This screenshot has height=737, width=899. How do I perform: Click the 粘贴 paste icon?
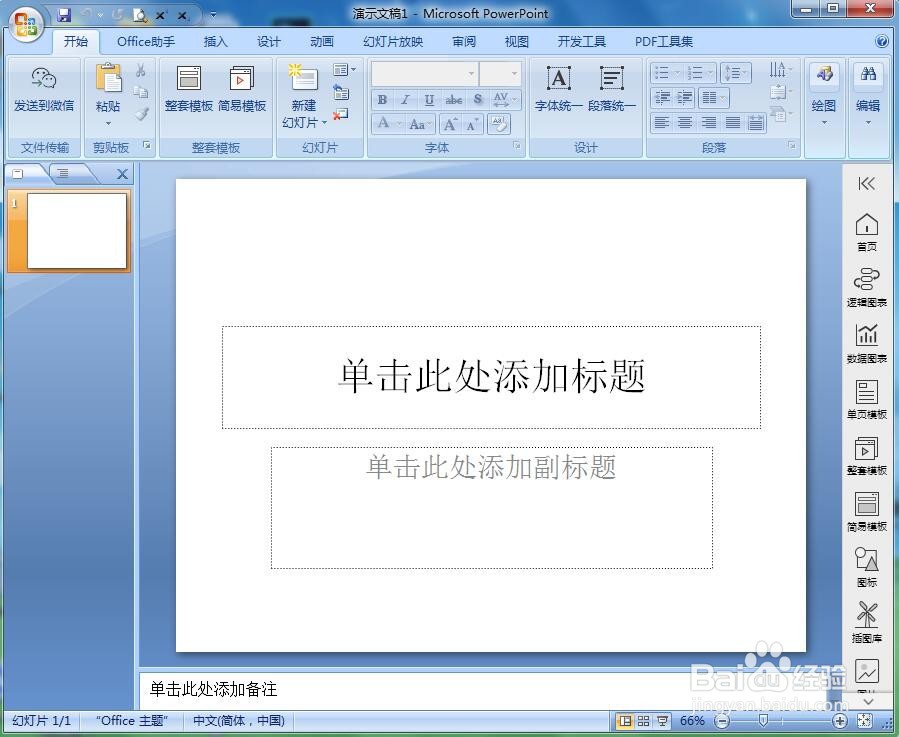108,84
